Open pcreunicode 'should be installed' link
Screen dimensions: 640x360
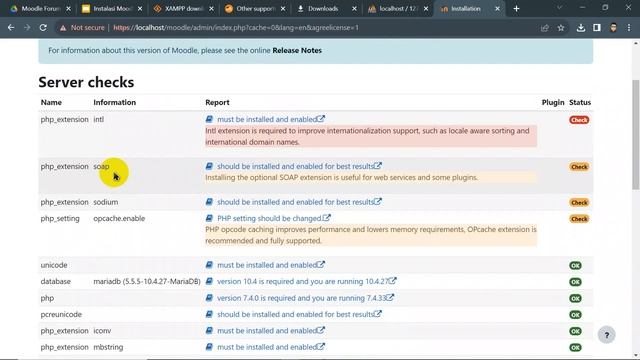click(x=299, y=314)
